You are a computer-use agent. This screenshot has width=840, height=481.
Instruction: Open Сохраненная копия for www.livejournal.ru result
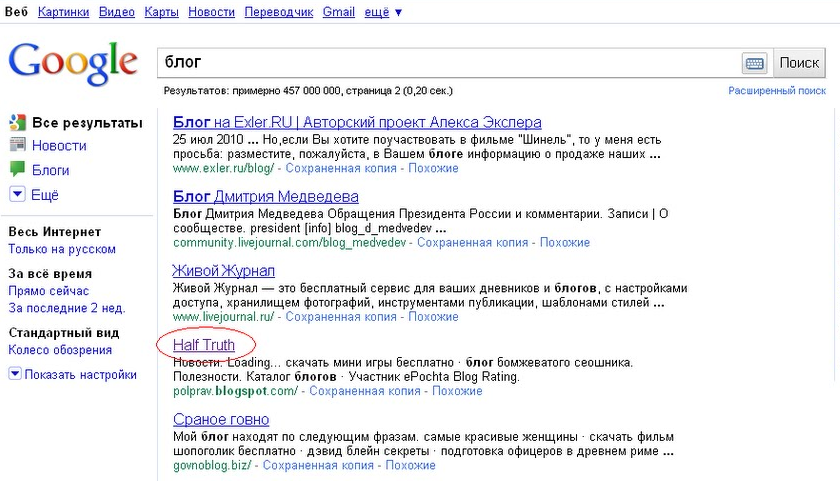(x=341, y=317)
